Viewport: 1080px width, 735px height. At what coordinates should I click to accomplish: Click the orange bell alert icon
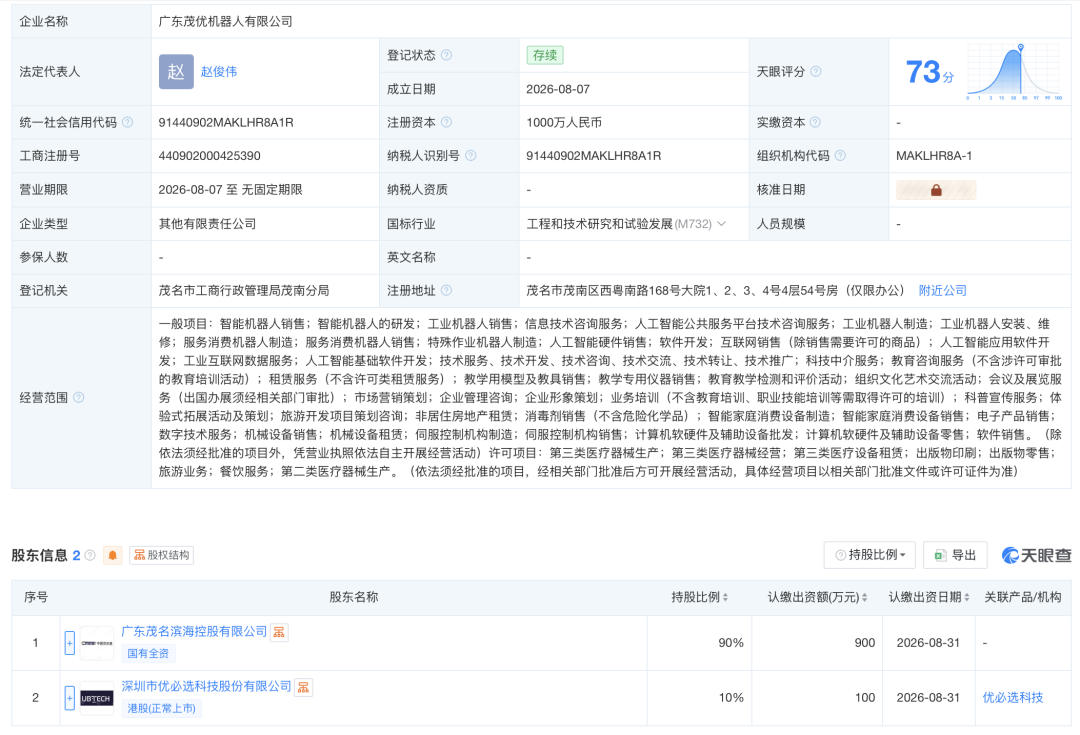[x=112, y=555]
